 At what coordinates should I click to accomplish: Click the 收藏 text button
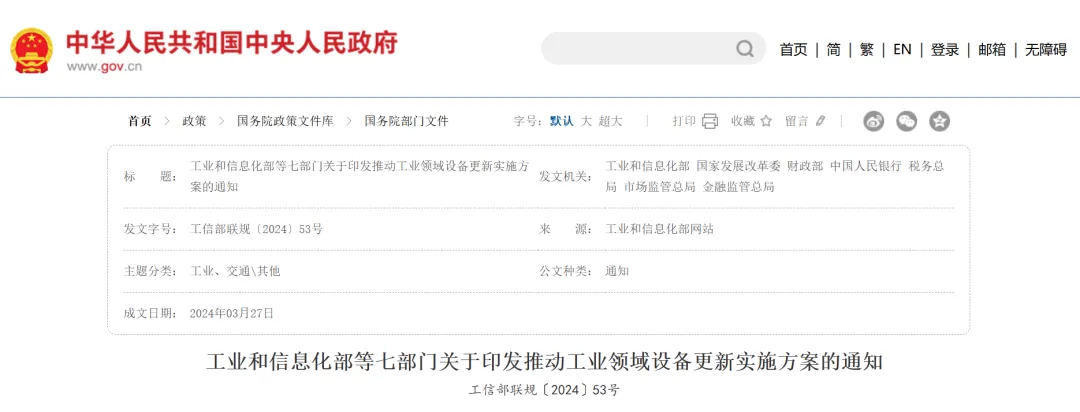tap(743, 121)
